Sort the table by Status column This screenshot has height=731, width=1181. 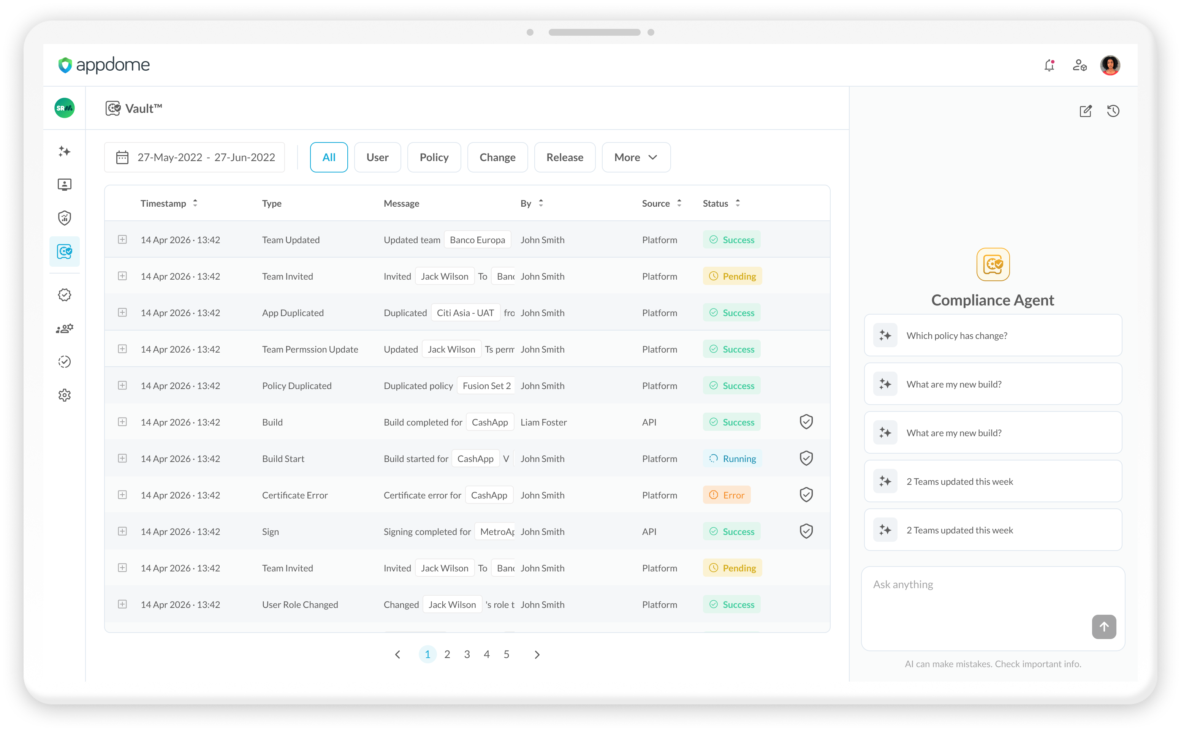point(722,203)
